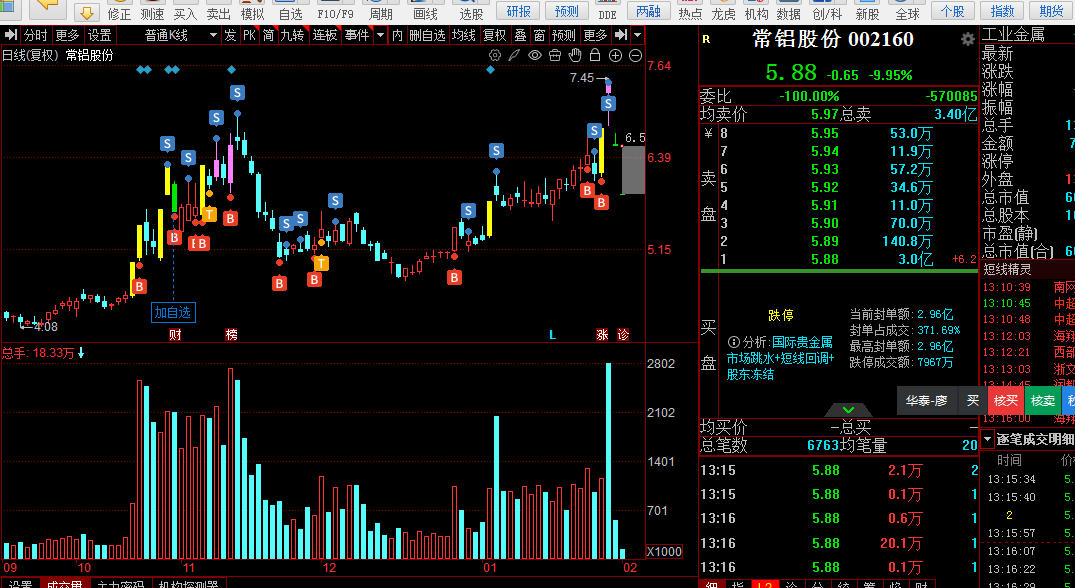Viewport: 1075px width, 588px height.
Task: Click 更多 next to 分时
Action: point(67,35)
